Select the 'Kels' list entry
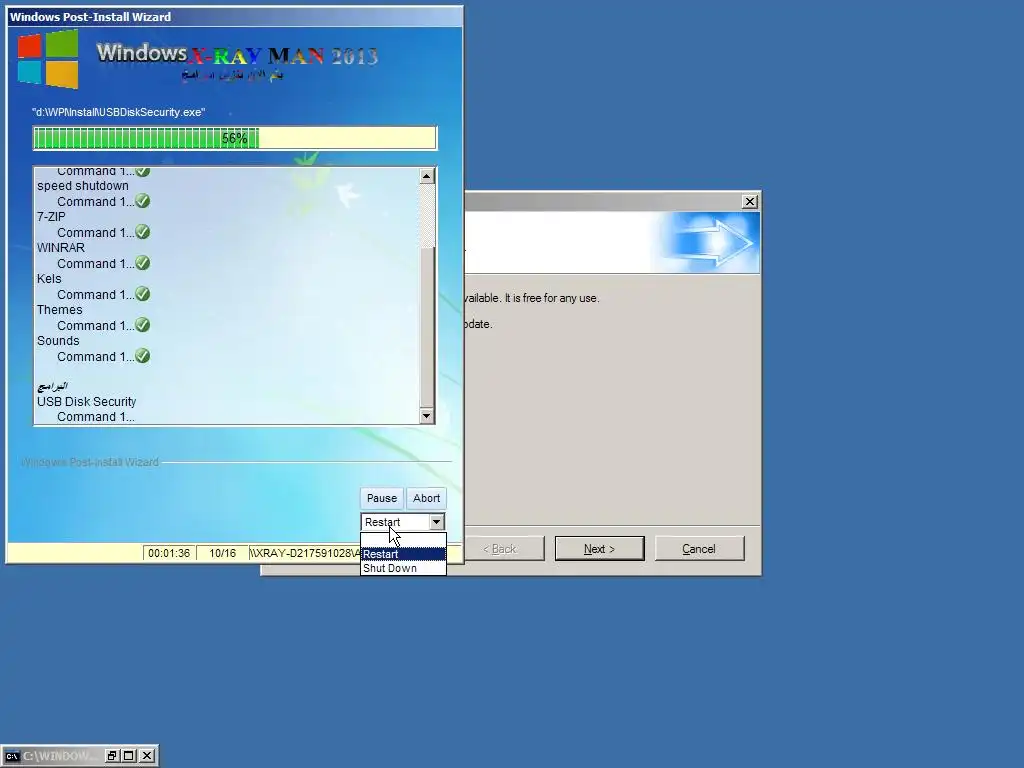 click(x=49, y=278)
